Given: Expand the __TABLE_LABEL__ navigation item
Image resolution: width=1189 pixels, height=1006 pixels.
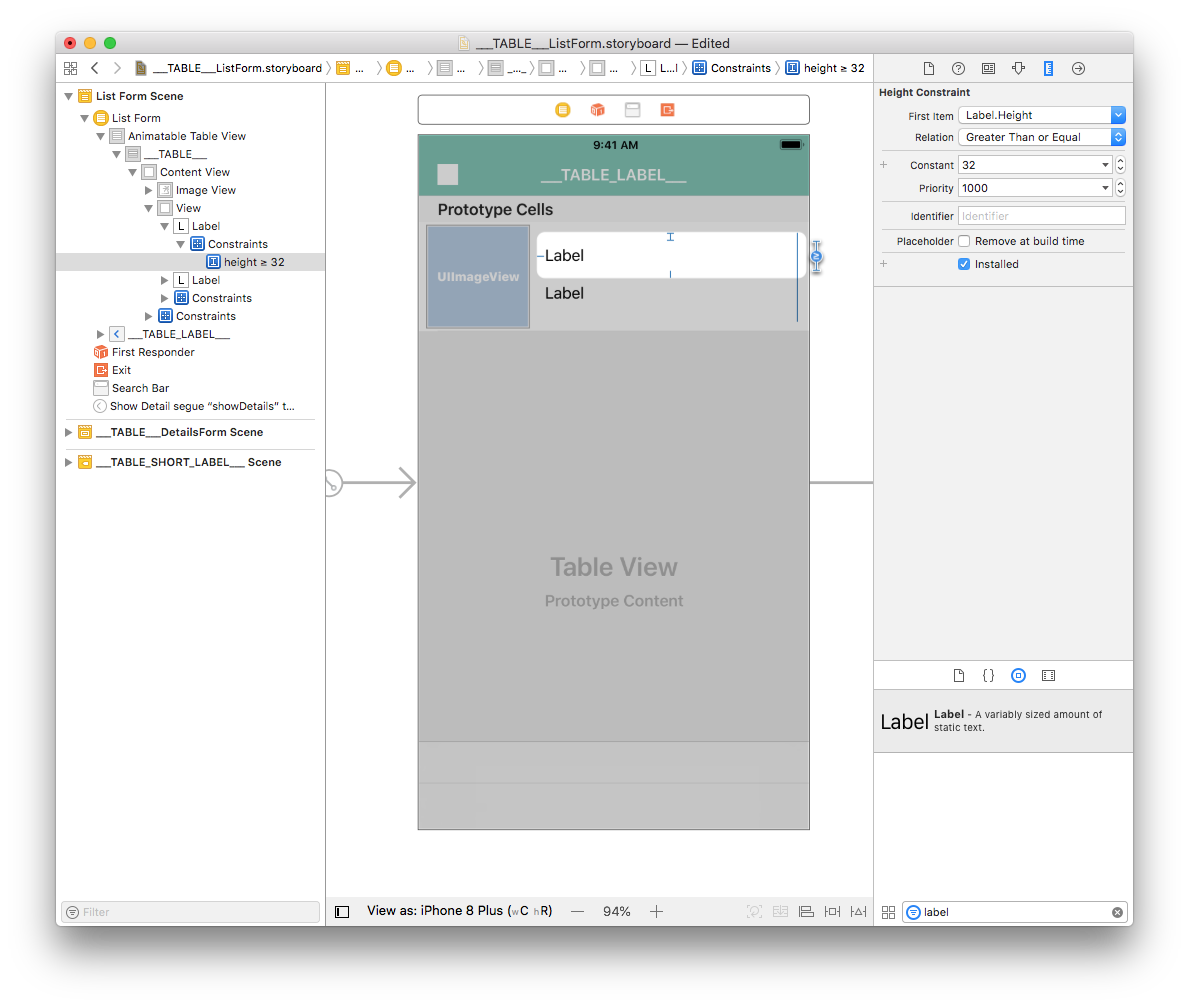Looking at the screenshot, I should tap(100, 334).
